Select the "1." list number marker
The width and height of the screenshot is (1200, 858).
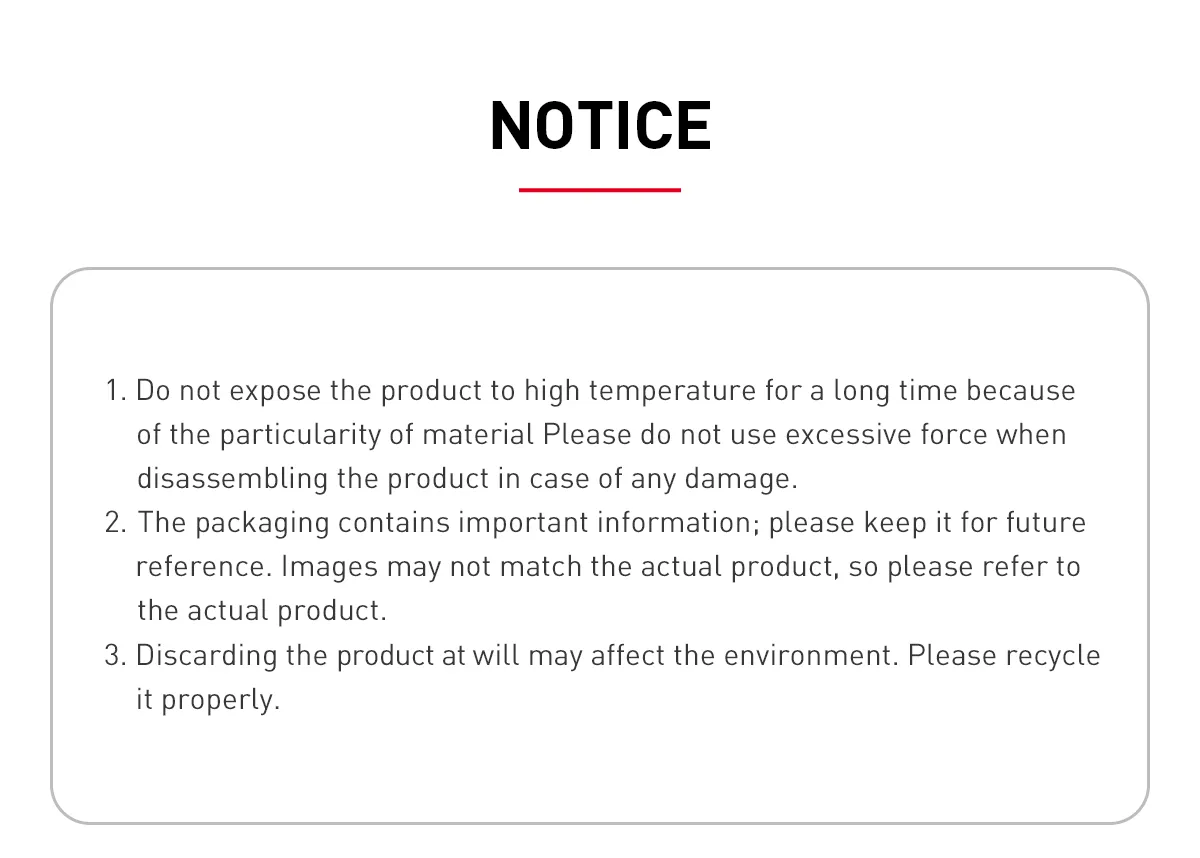tap(115, 390)
